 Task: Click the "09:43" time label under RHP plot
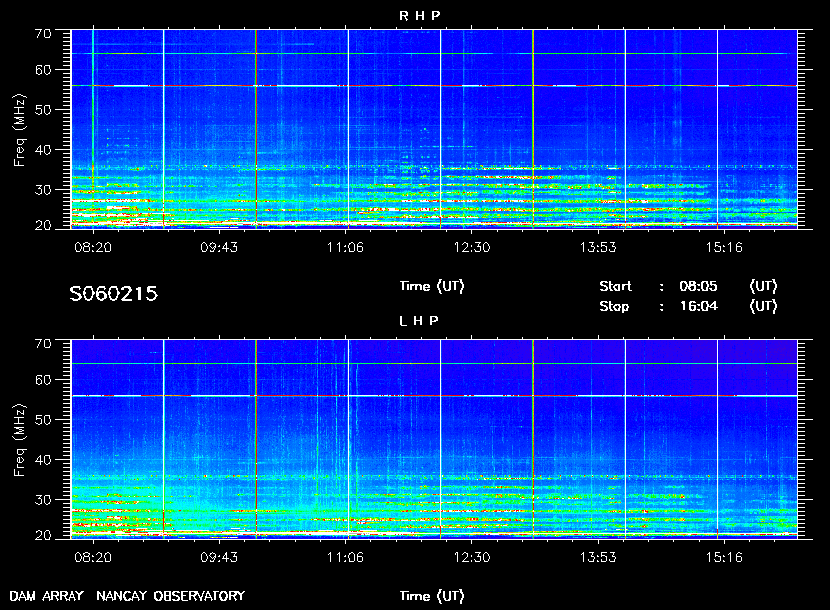(219, 247)
